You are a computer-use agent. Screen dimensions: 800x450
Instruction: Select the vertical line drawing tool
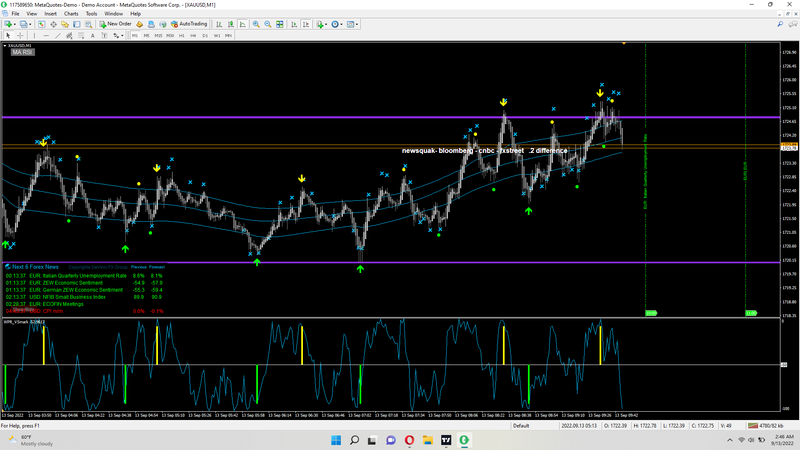coord(33,35)
